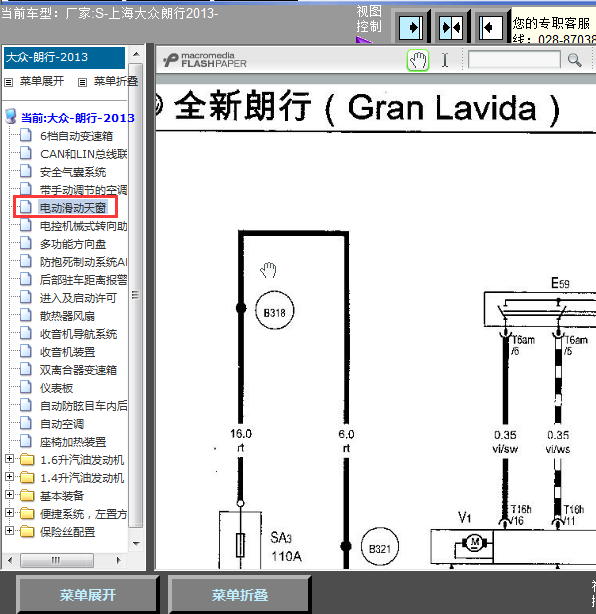
Task: Select the FlashPaper hand pan tool
Action: (x=418, y=61)
